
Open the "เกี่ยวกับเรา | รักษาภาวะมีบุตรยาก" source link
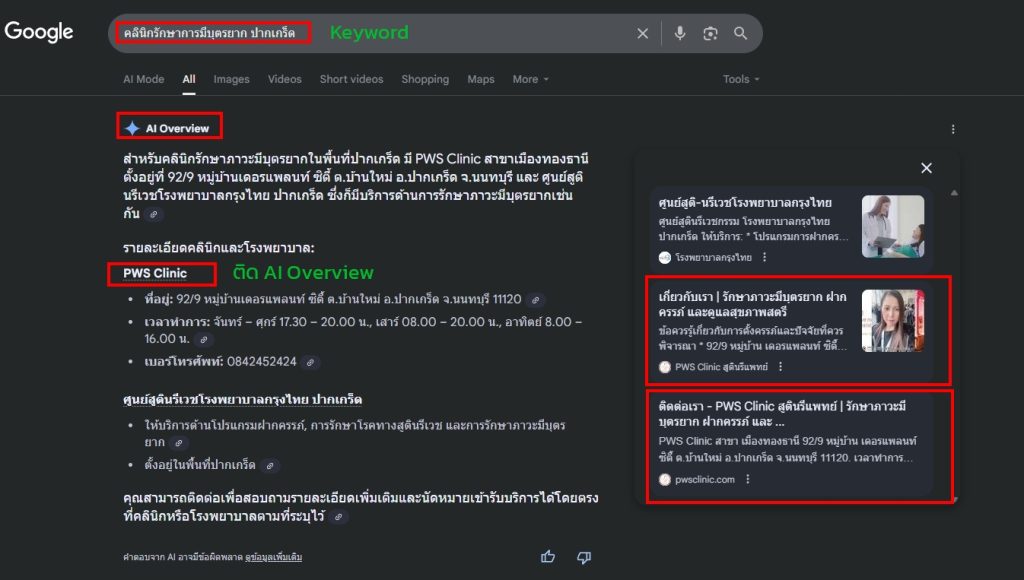click(752, 304)
